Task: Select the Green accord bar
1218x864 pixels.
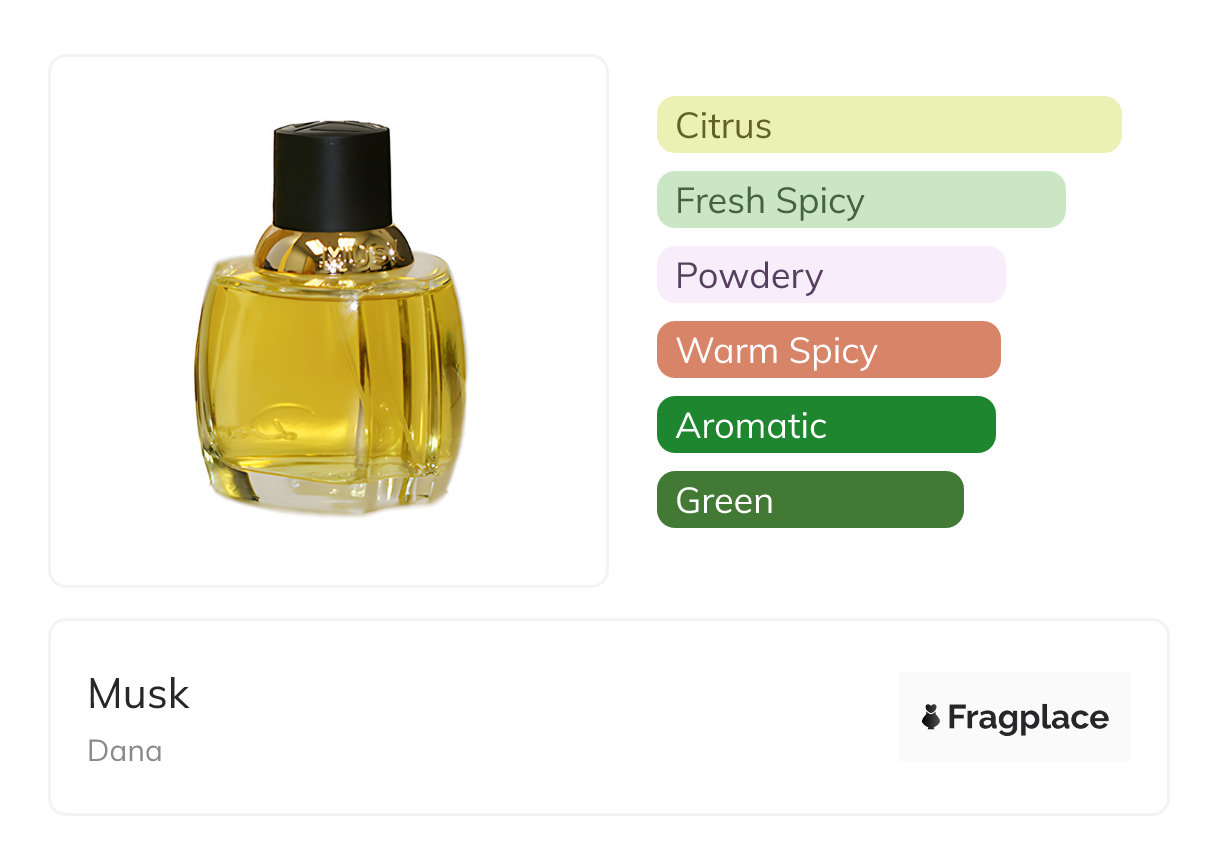Action: pos(809,500)
